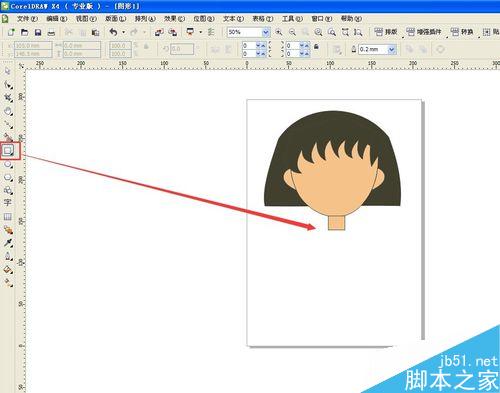Click the Paste clipboard icon

coord(95,32)
